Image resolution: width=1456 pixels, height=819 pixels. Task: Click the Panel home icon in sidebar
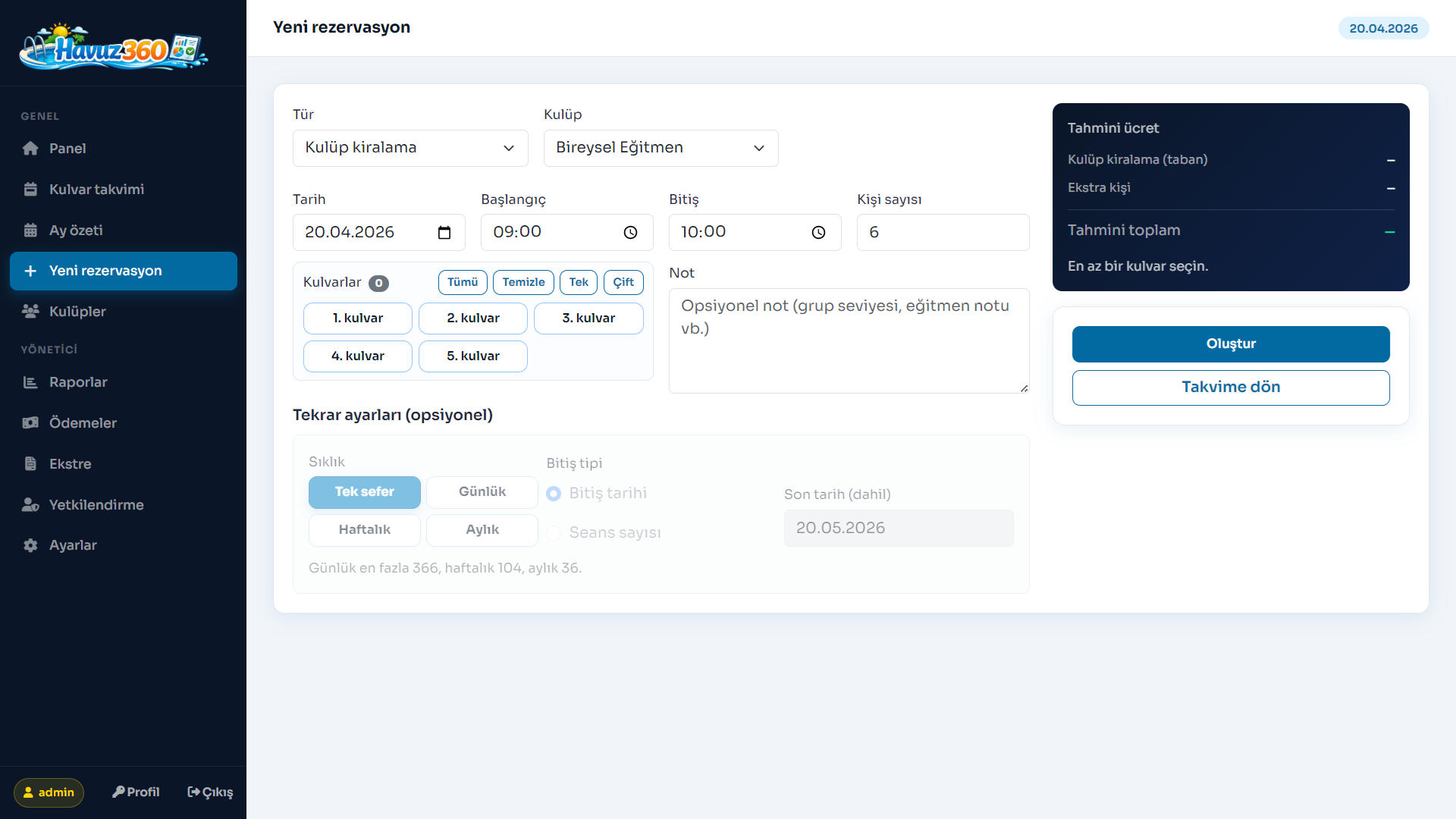click(x=30, y=149)
